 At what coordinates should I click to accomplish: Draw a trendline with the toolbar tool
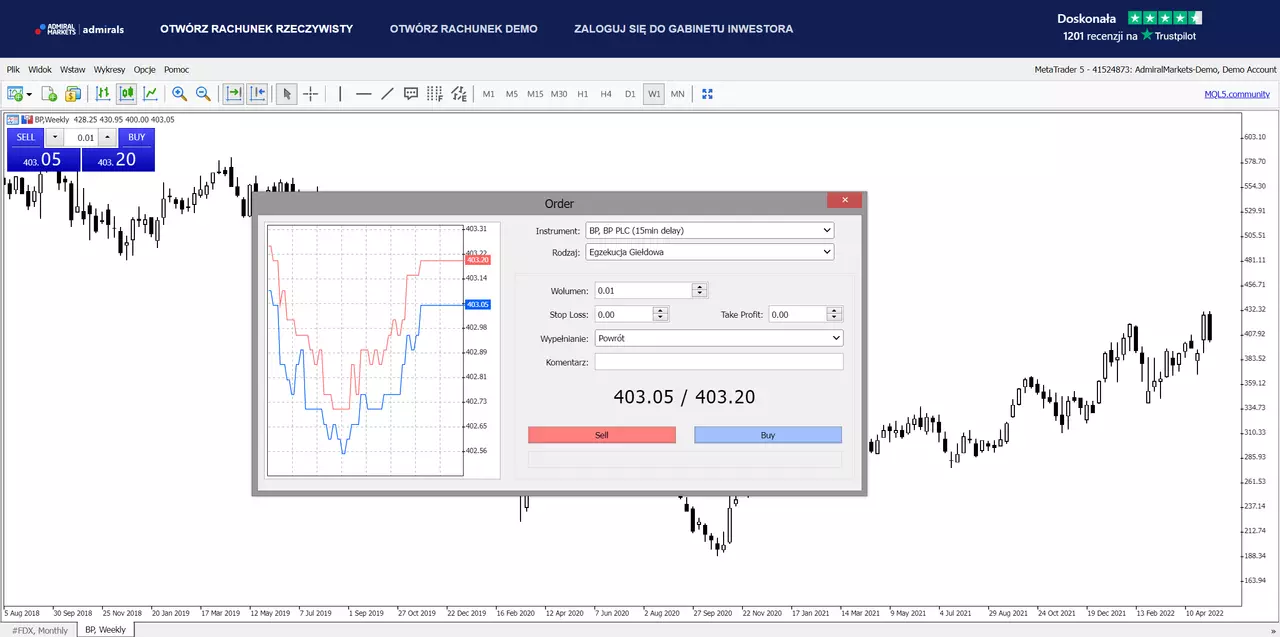[387, 94]
